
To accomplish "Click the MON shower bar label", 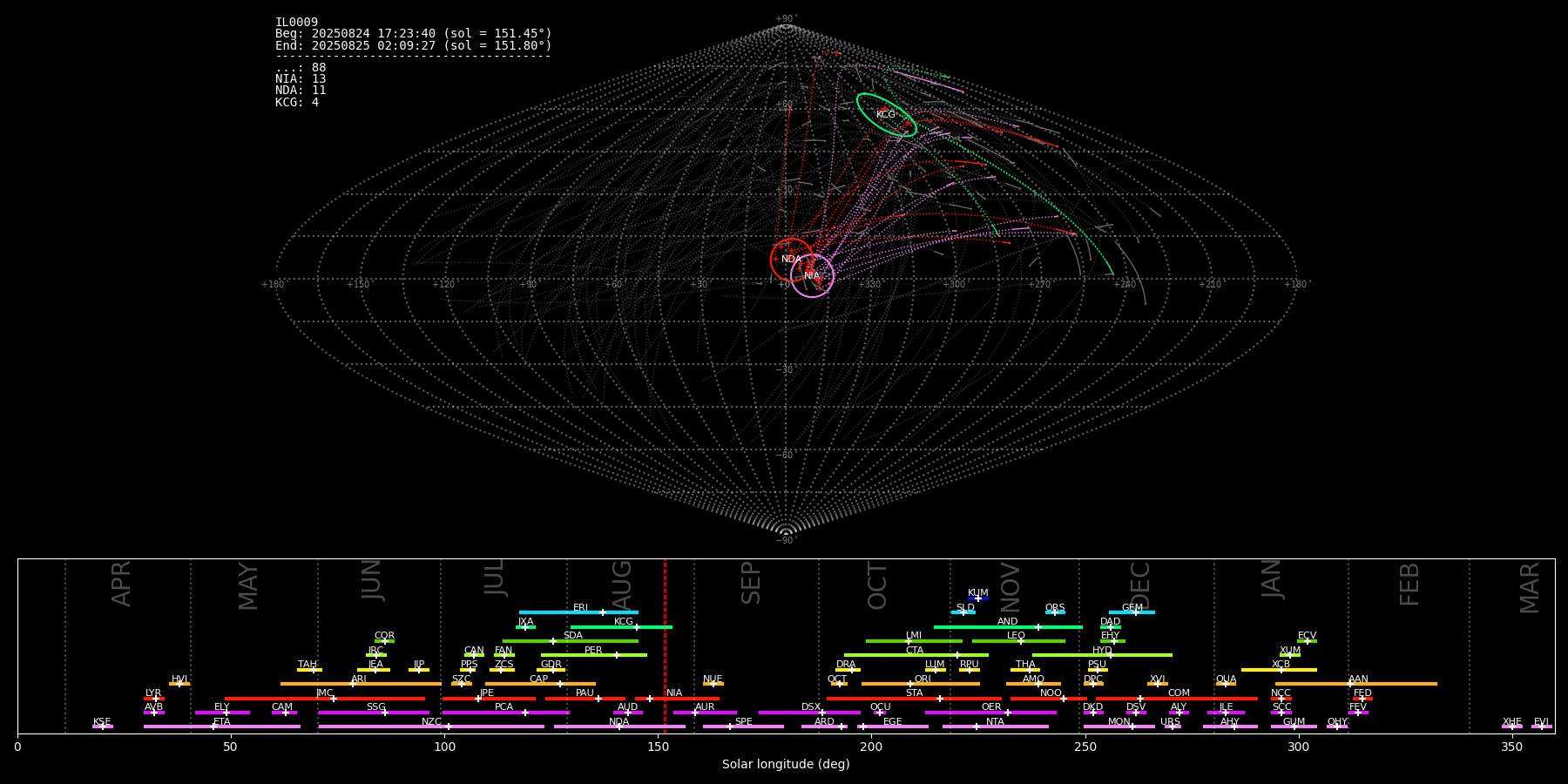I will pos(1119,722).
